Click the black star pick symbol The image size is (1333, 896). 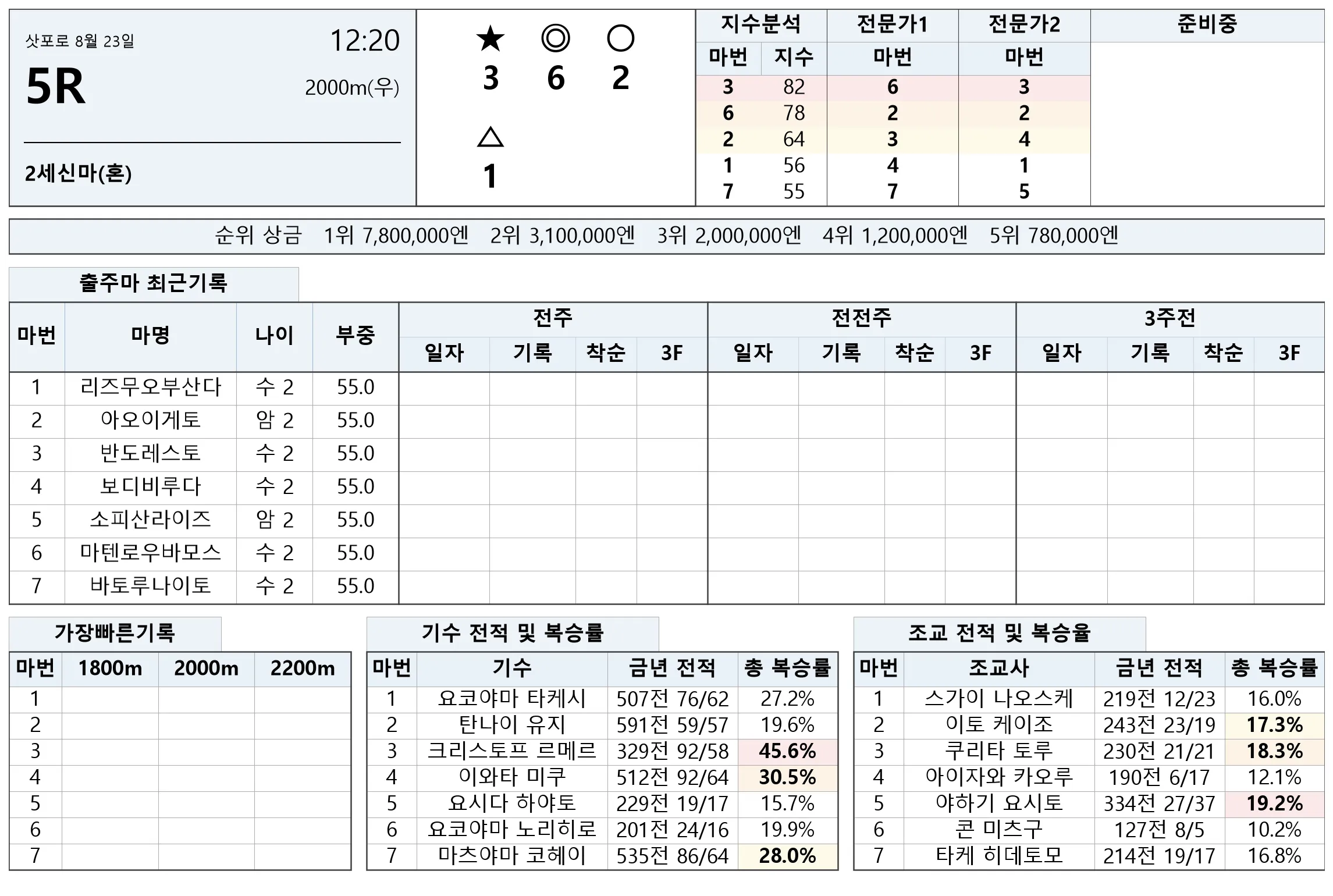click(x=490, y=38)
